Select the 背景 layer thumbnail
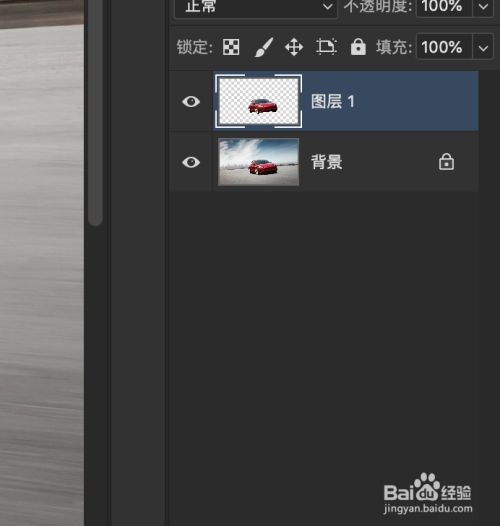This screenshot has height=526, width=500. click(258, 162)
